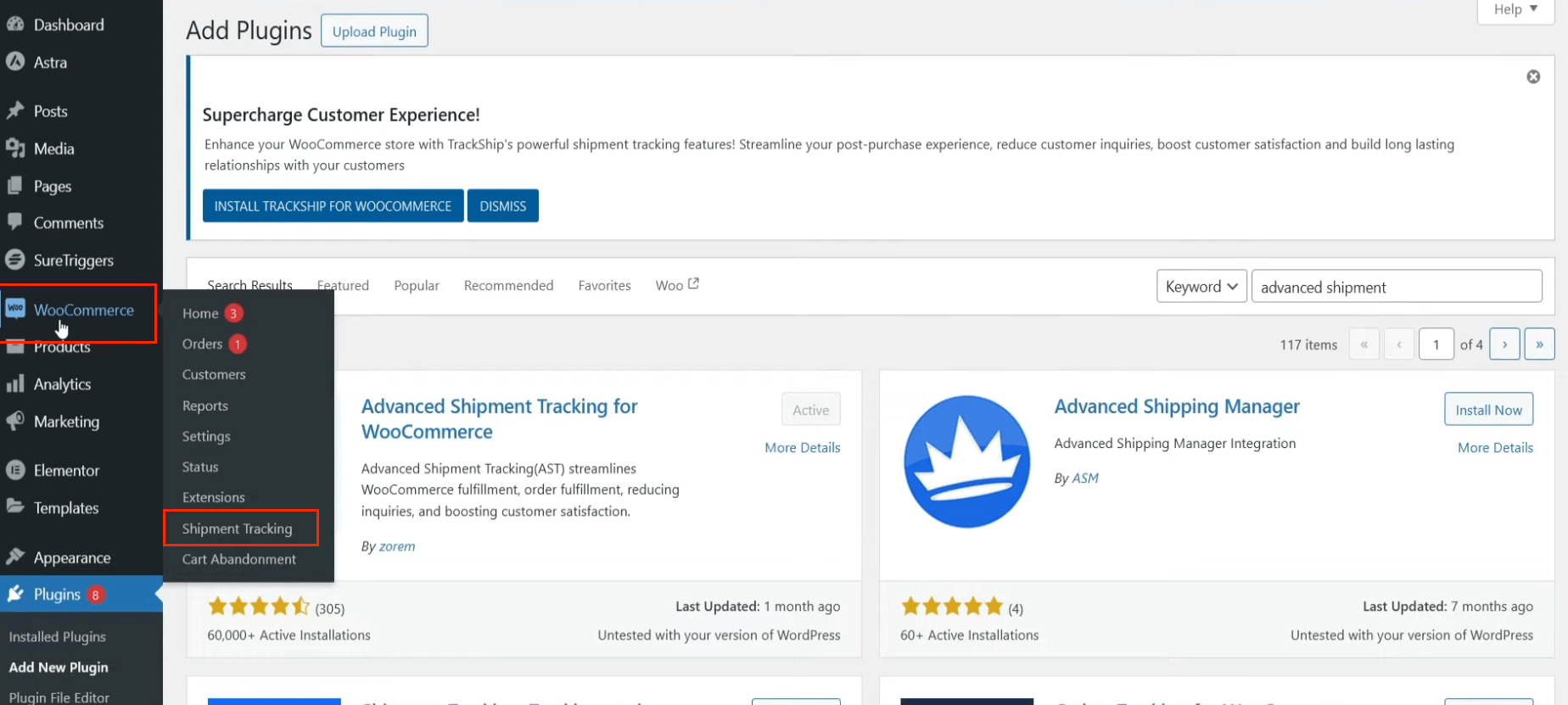Screen dimensions: 1568x705
Task: Open the Advanced Shipment Tracking for WooCommerce title
Action: 499,419
